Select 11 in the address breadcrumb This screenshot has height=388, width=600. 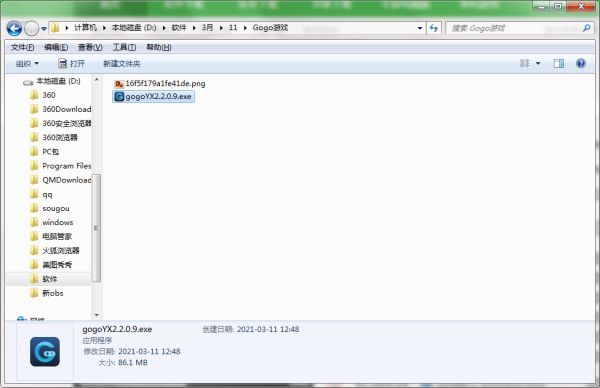(233, 28)
